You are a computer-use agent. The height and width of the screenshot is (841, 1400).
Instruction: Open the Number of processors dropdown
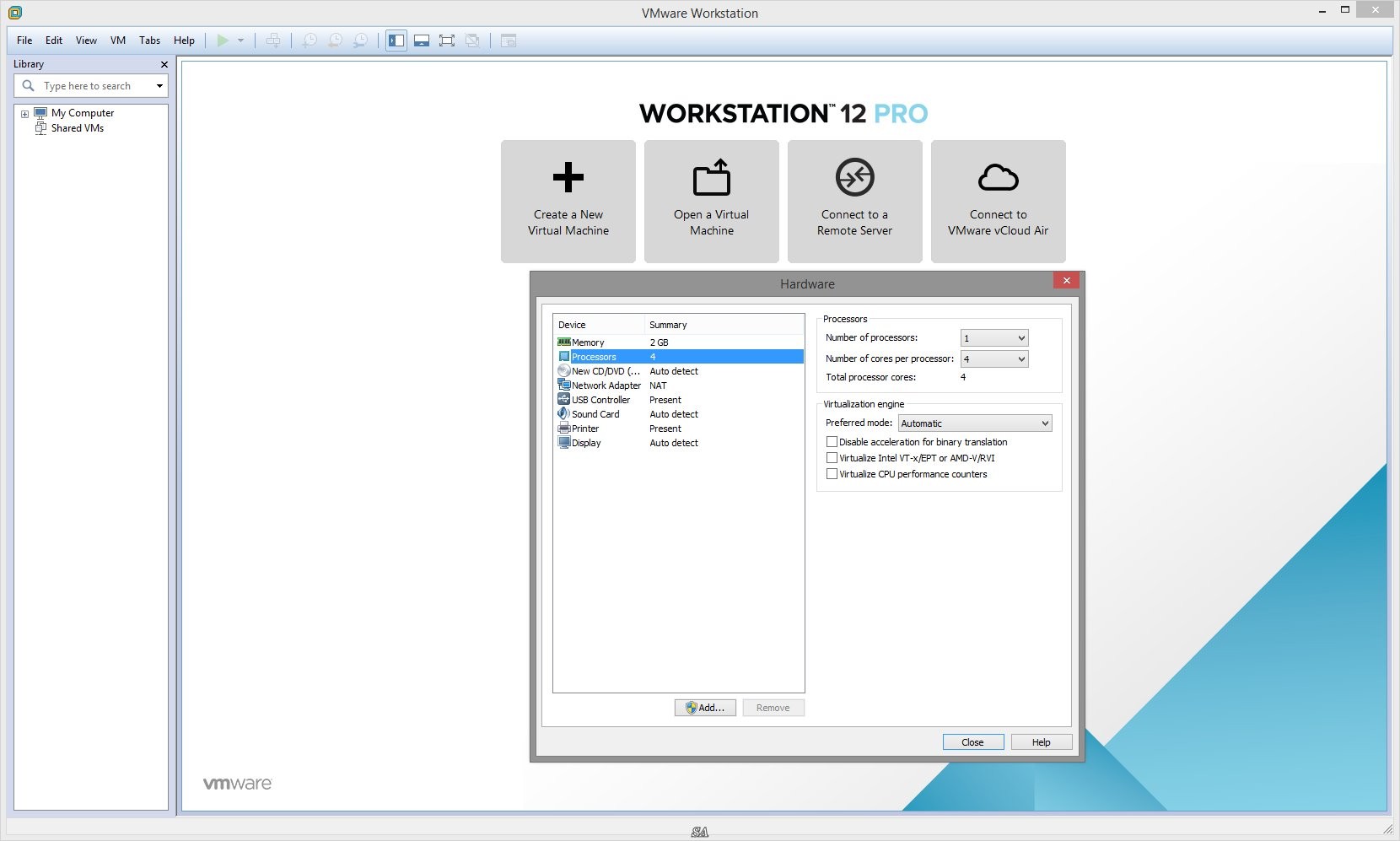[x=994, y=338]
